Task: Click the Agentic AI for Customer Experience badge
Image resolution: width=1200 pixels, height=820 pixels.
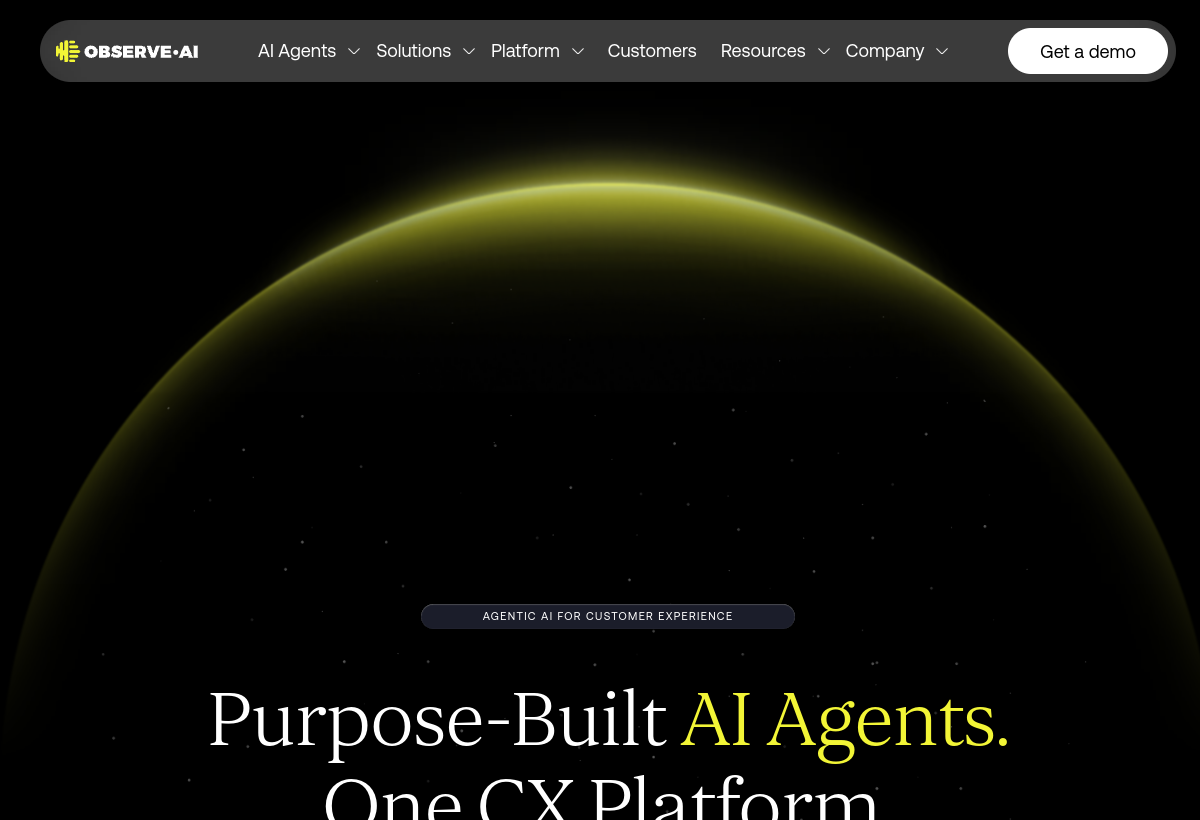Action: click(x=608, y=616)
